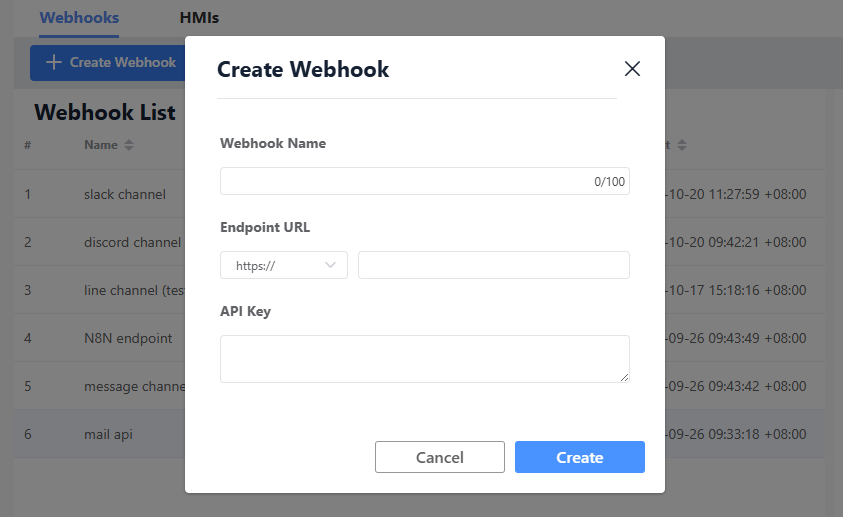Click the sort arrows beside the date column
Image resolution: width=843 pixels, height=517 pixels.
click(682, 146)
